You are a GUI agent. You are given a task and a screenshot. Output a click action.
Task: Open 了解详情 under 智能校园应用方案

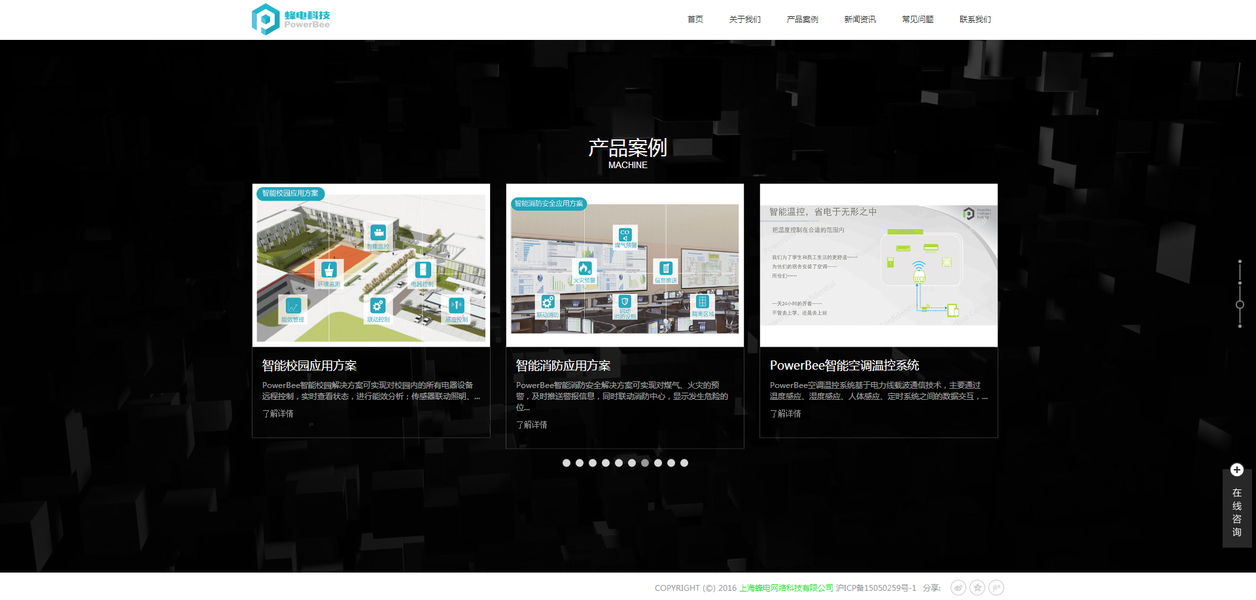point(278,414)
